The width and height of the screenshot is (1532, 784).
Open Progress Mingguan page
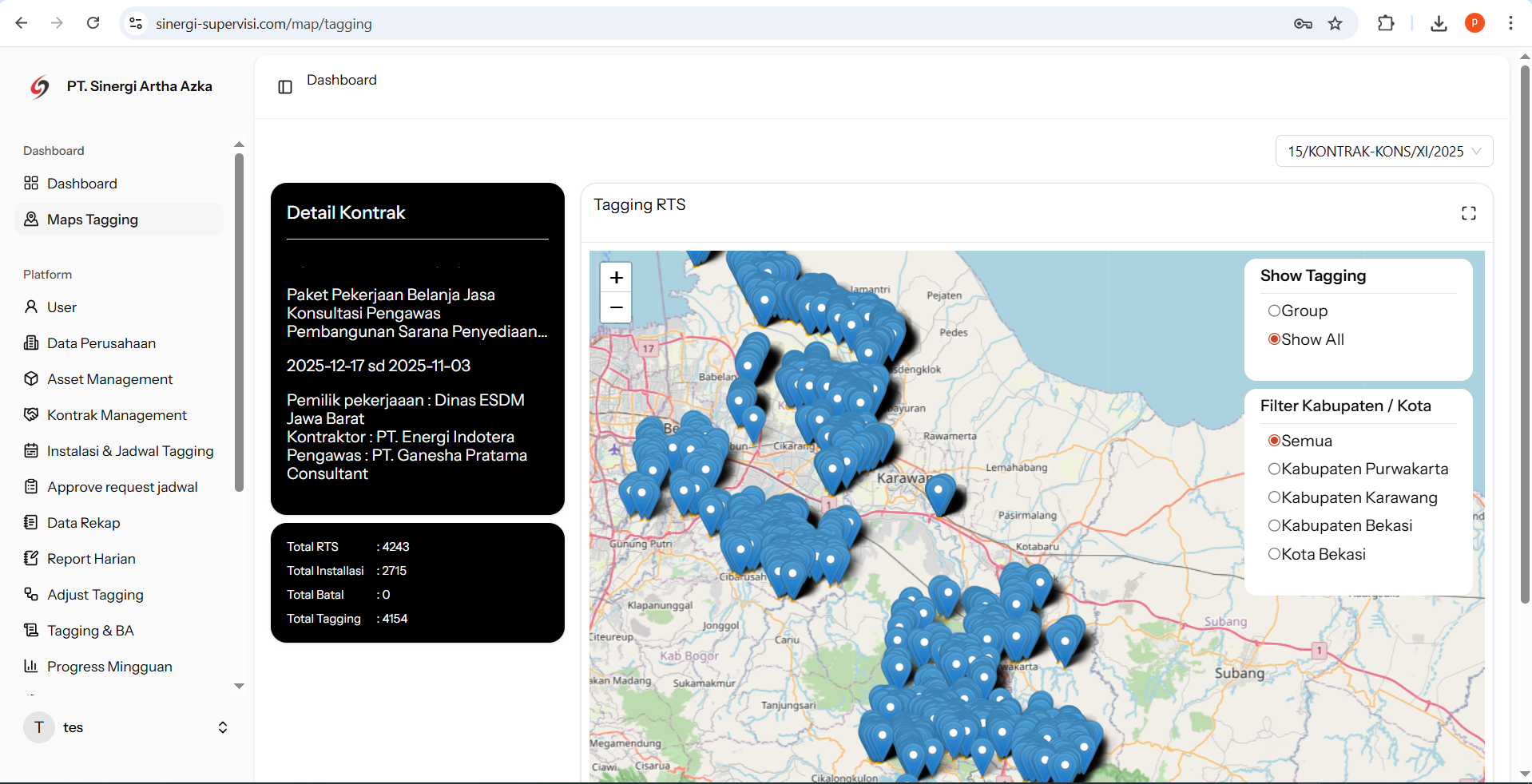[x=109, y=667]
